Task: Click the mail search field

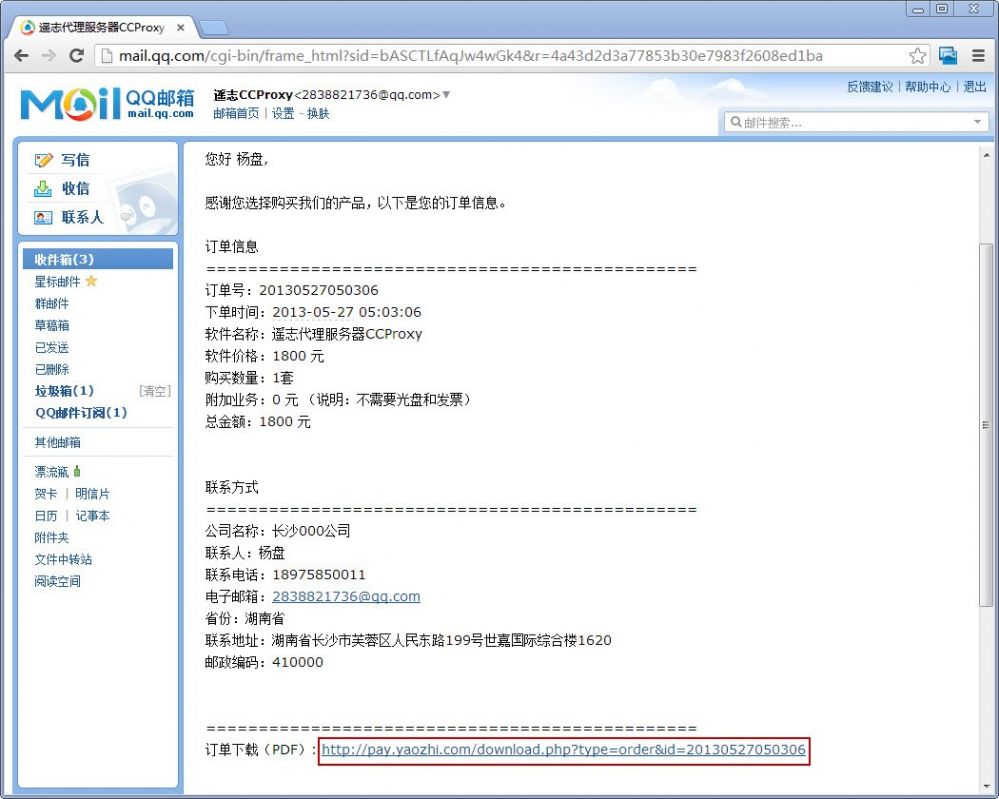Action: coord(854,122)
